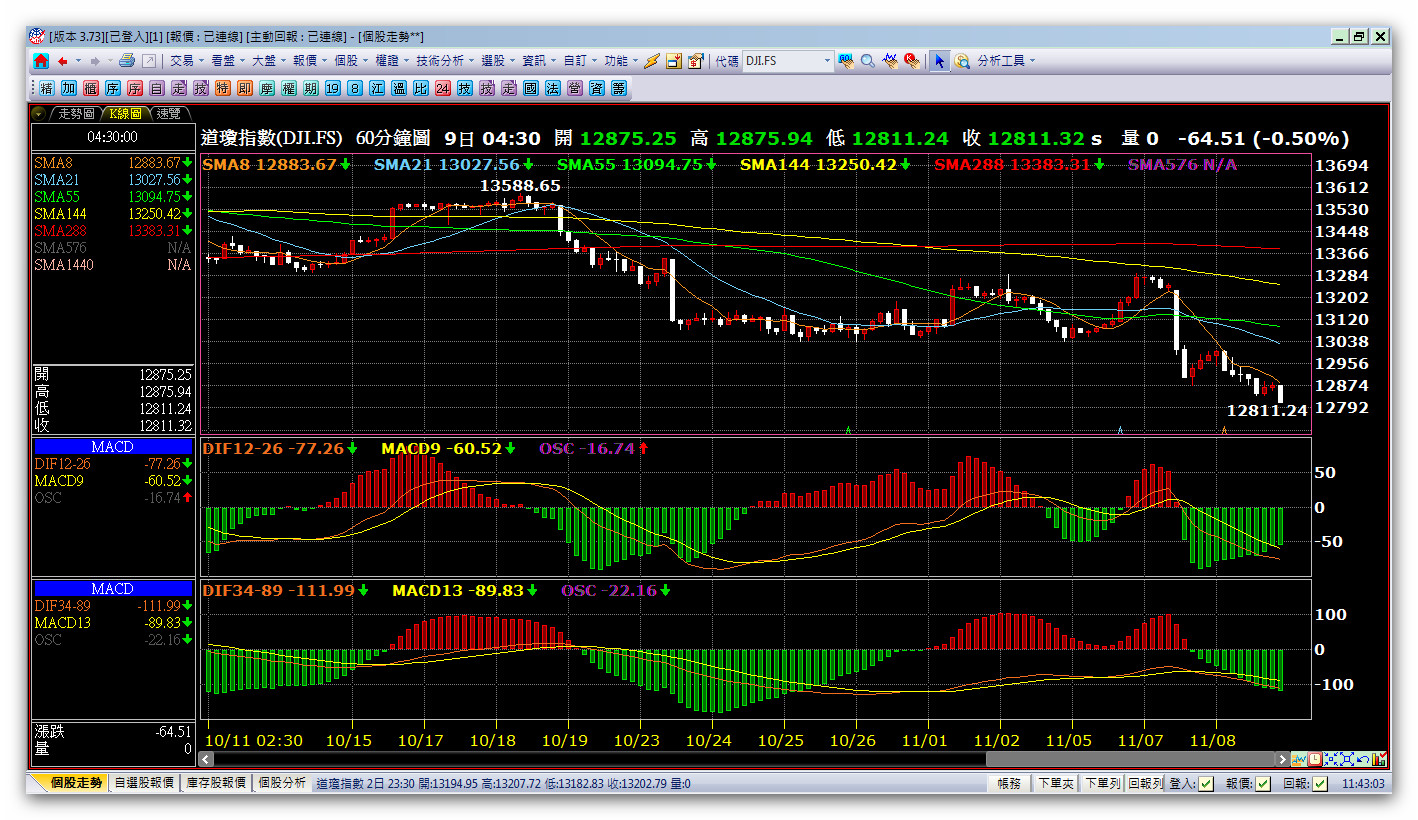This screenshot has width=1418, height=820.
Task: Click the hand-and-GO icon beside the code box
Action: [x=846, y=61]
